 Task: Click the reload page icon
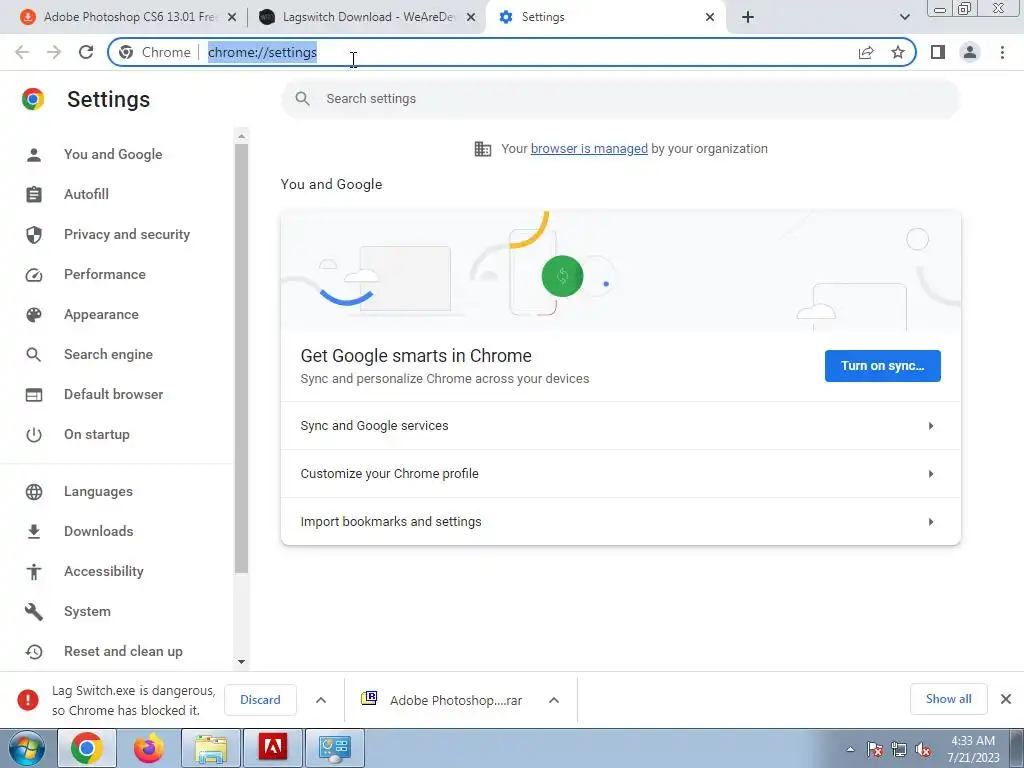86,52
